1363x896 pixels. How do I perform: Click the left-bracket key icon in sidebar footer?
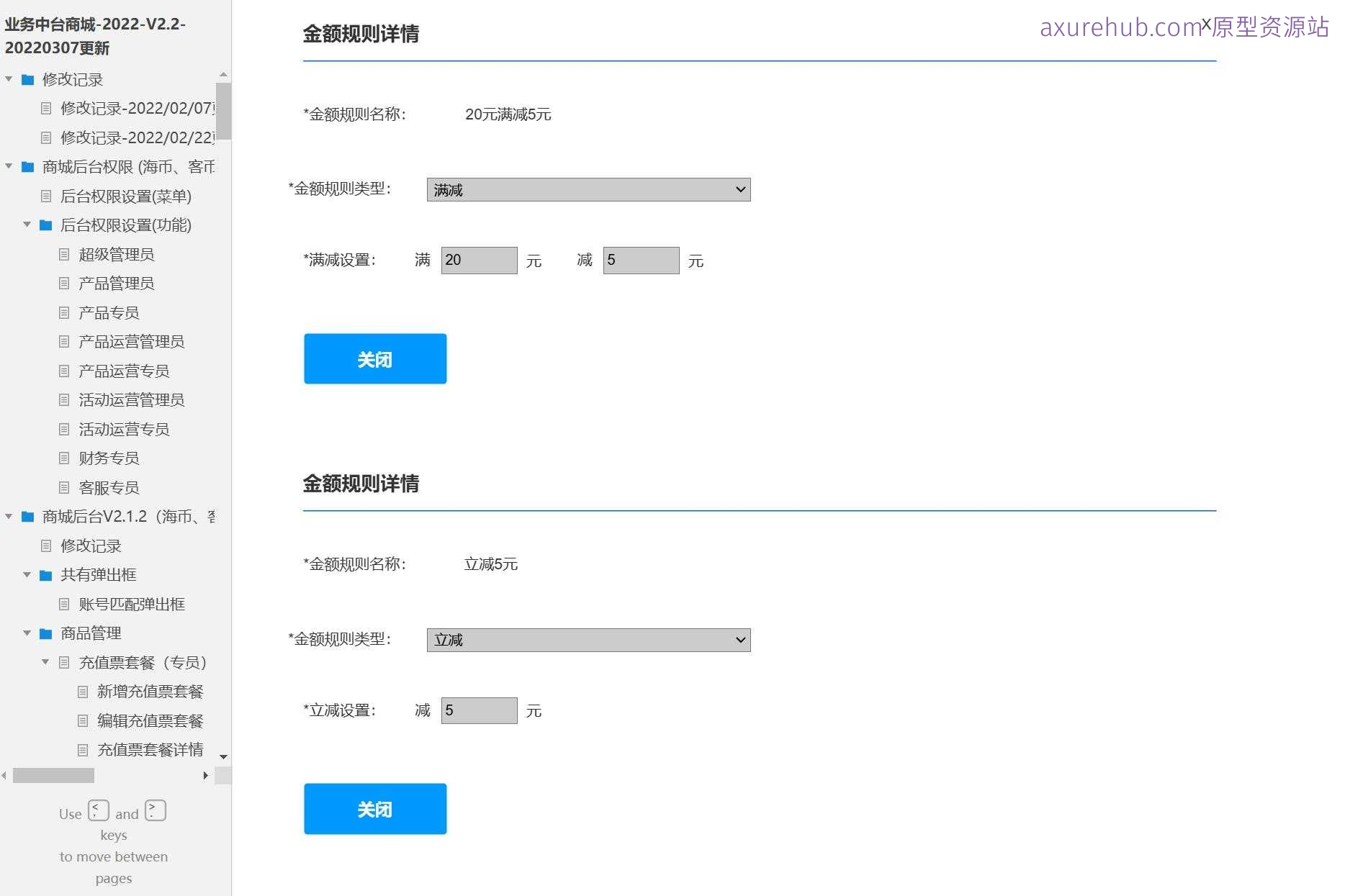98,810
